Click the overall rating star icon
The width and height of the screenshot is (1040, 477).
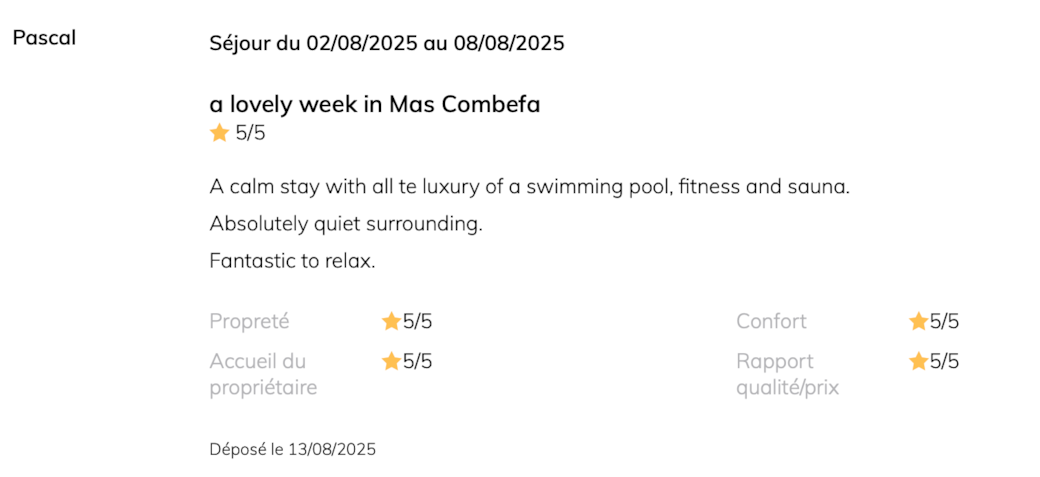(220, 133)
